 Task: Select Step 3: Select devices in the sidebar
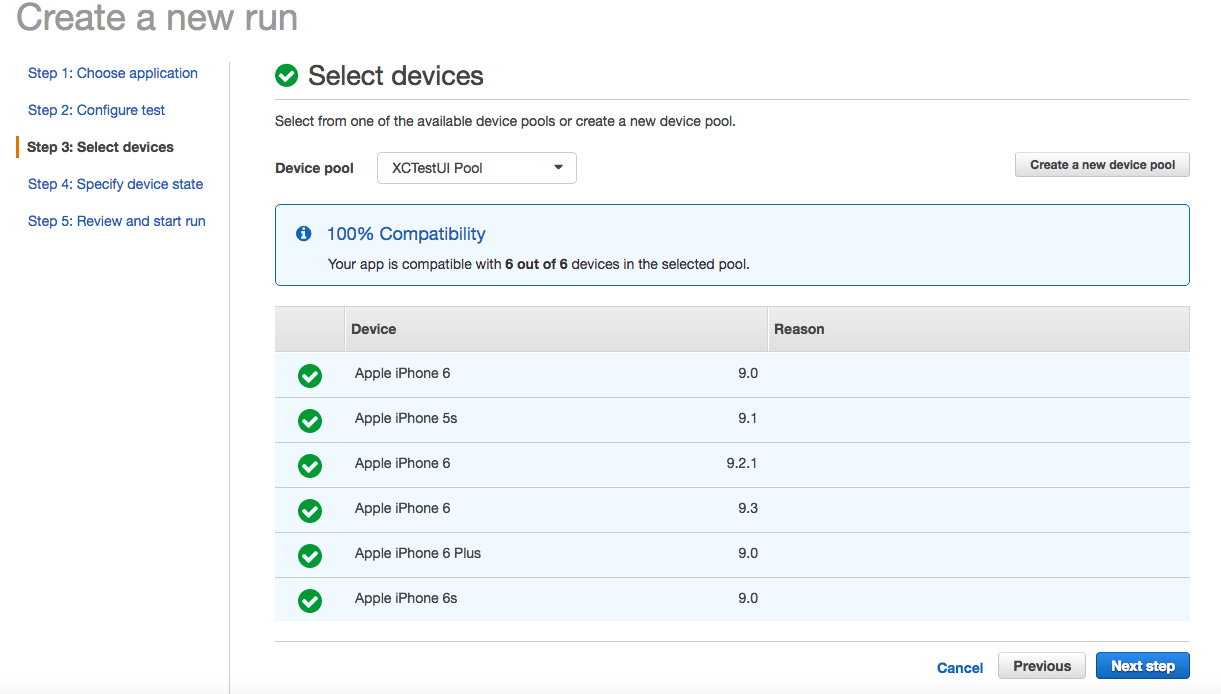pyautogui.click(x=100, y=146)
